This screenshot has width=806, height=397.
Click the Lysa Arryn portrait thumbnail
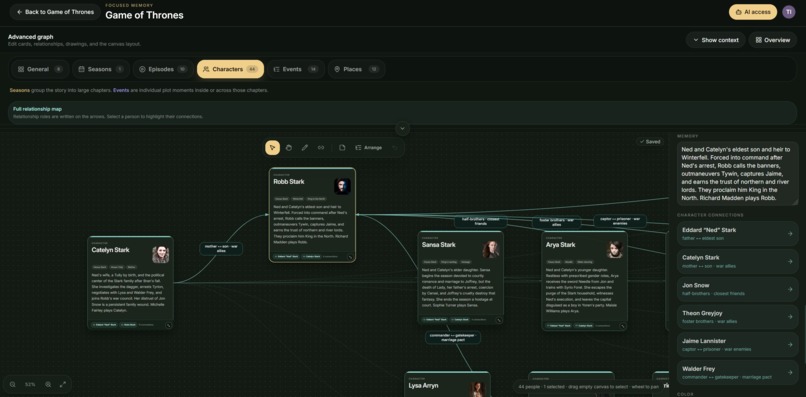[x=477, y=389]
